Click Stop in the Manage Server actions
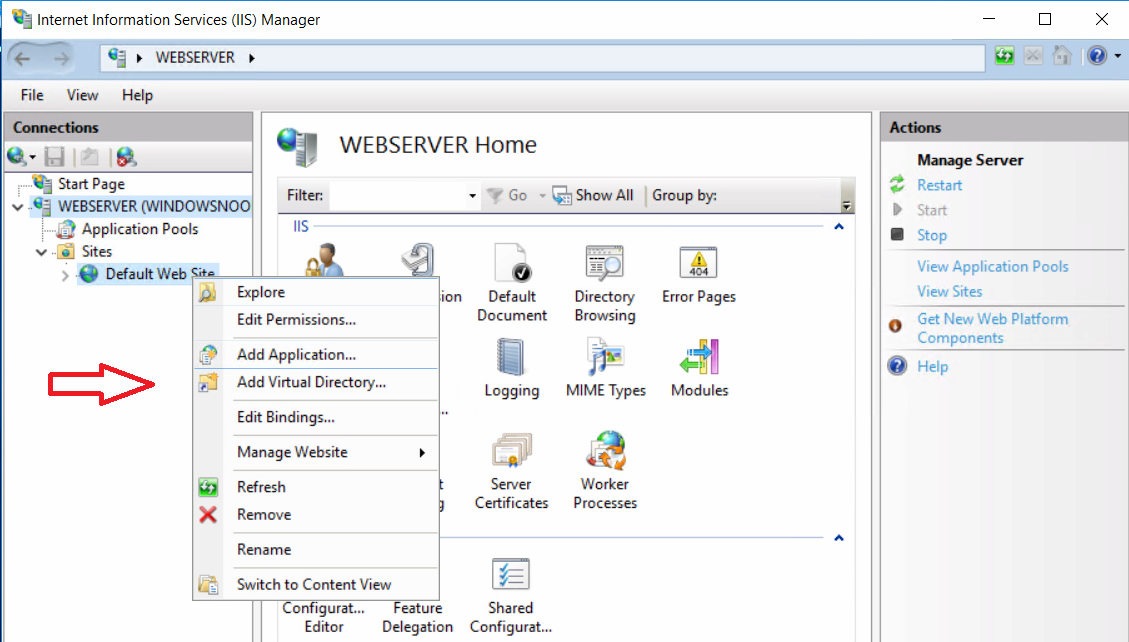1129x642 pixels. click(932, 235)
